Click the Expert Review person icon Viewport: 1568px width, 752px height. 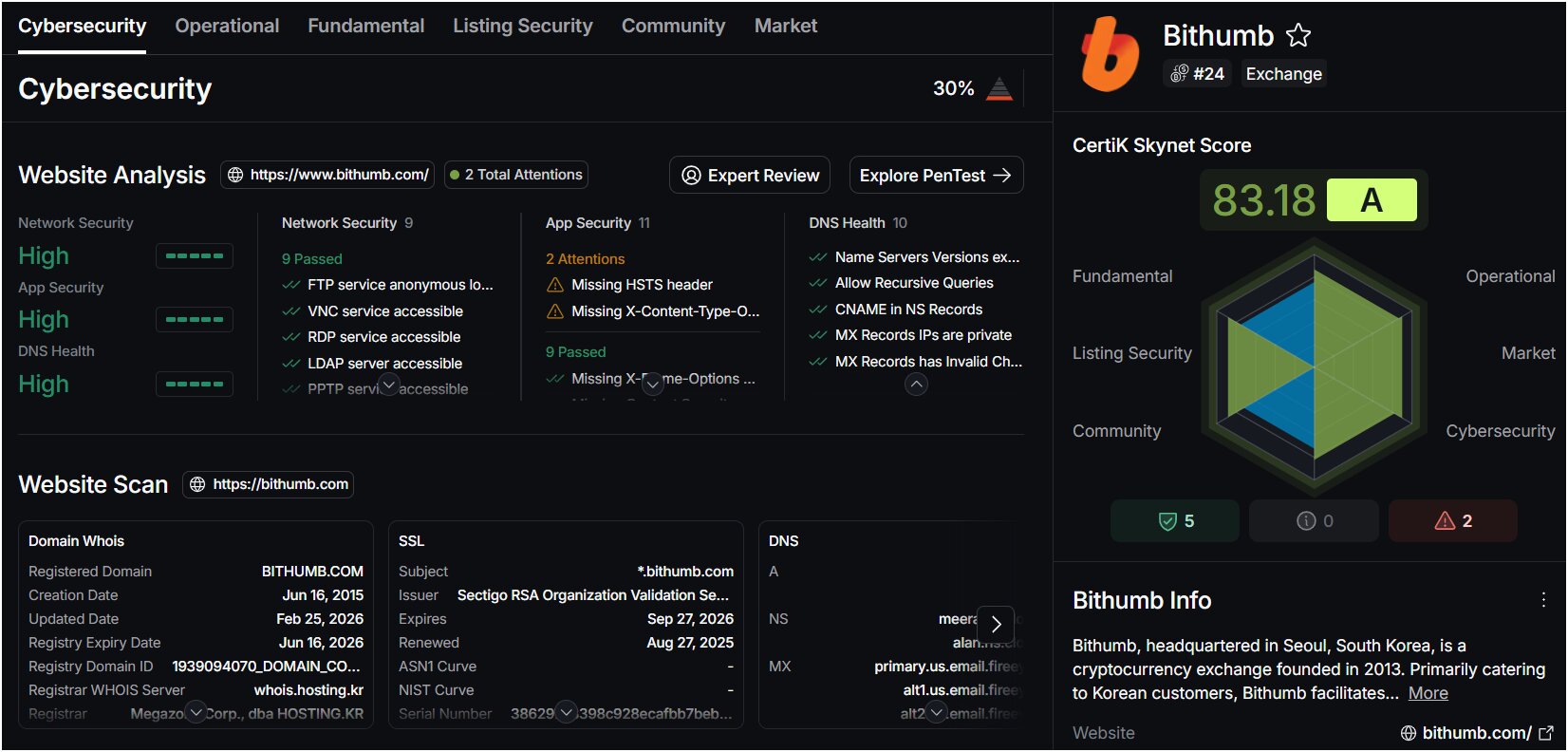click(692, 176)
